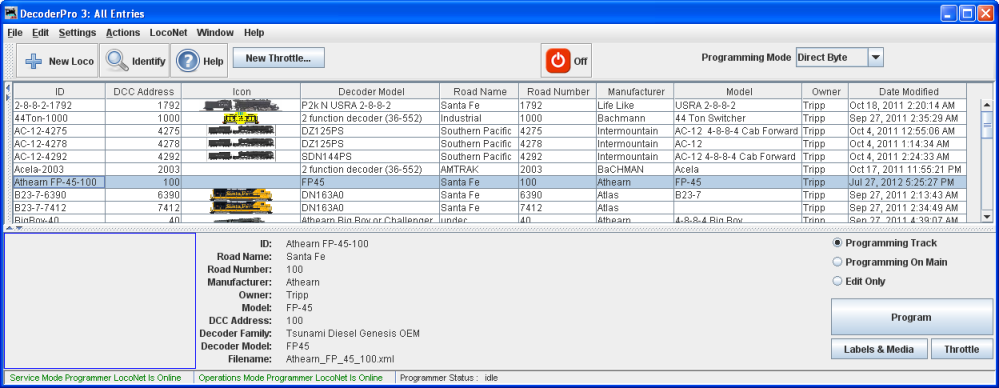This screenshot has height=388, width=999.
Task: Open the Window menu
Action: point(215,32)
